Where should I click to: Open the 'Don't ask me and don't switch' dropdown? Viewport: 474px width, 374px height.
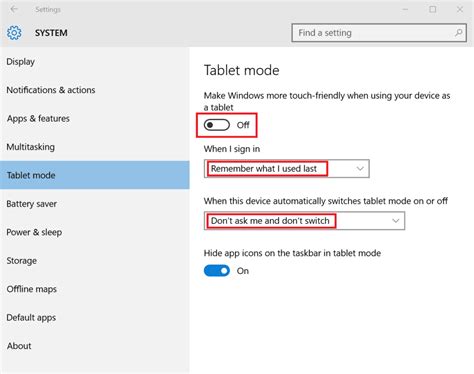tap(304, 221)
